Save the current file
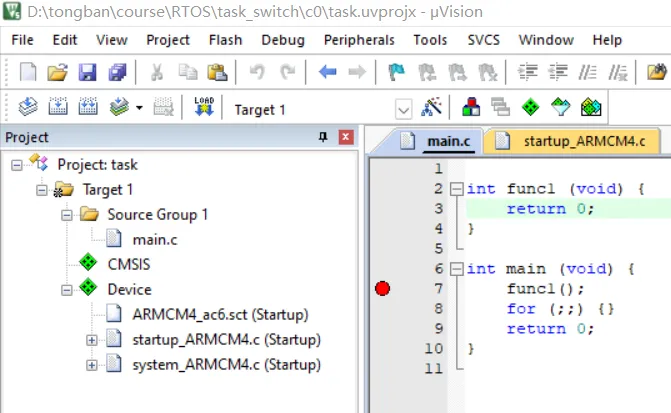This screenshot has height=413, width=671. [x=87, y=72]
